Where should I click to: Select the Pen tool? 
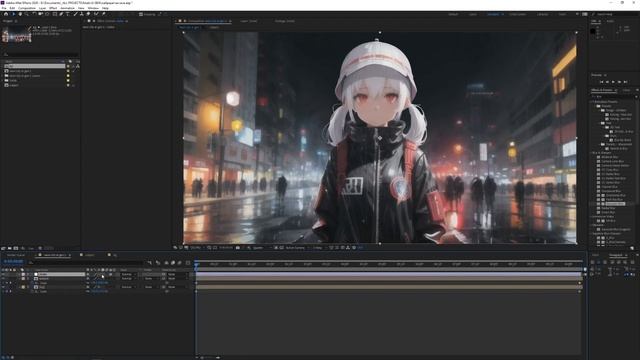coord(61,14)
